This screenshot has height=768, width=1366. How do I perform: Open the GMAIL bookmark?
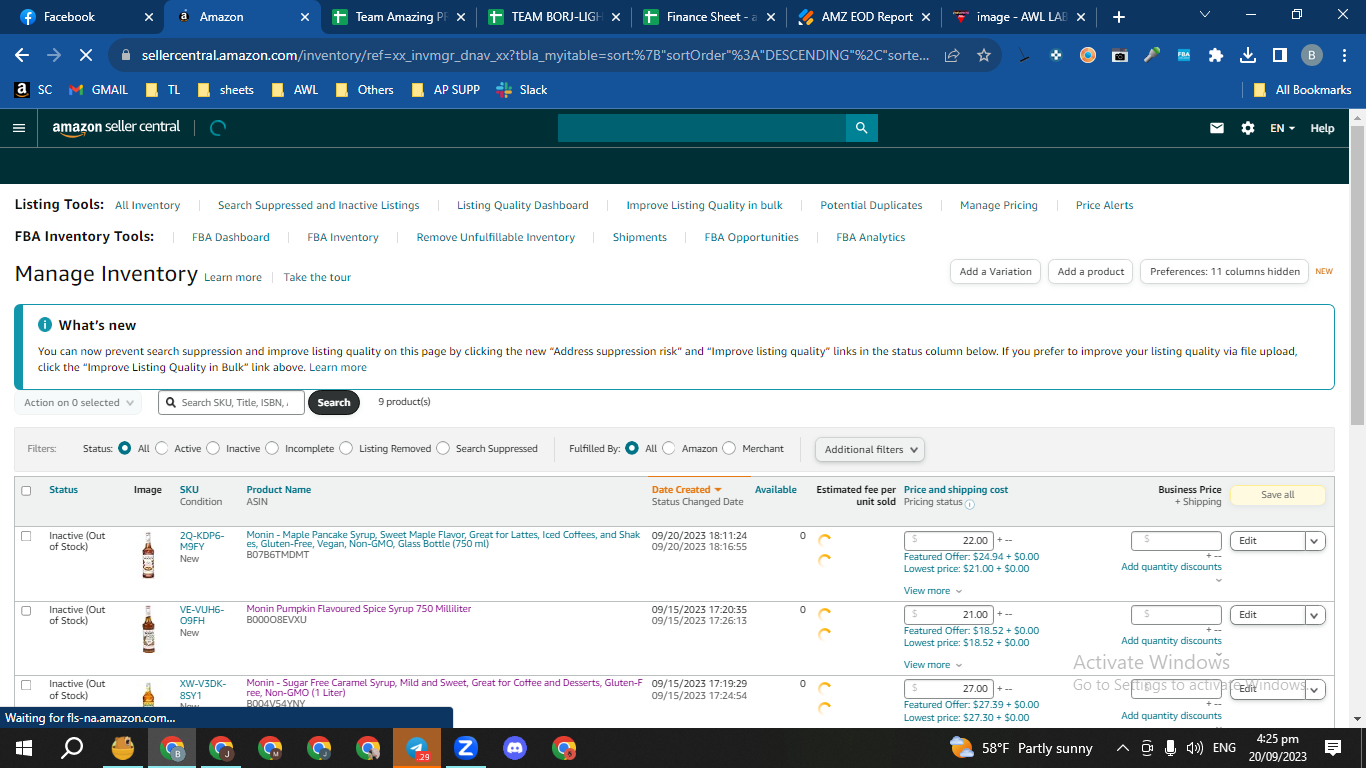[x=99, y=90]
